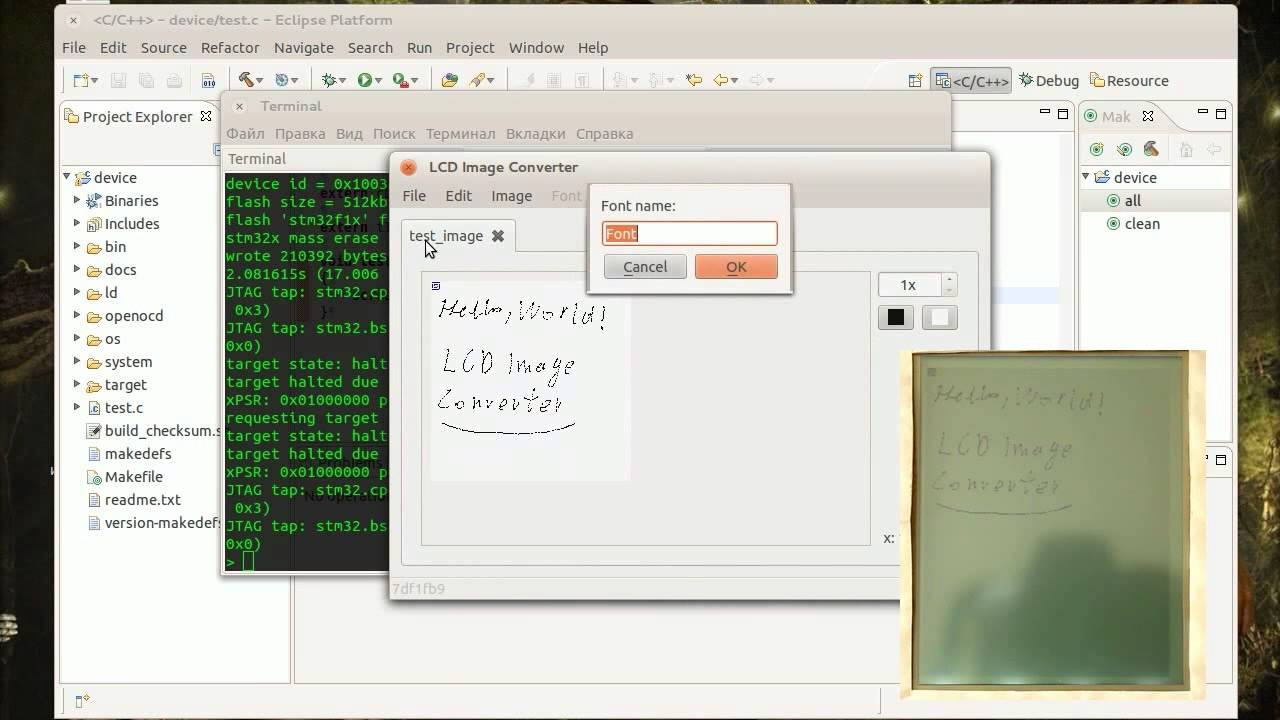Screen dimensions: 1280x720
Task: Click the new Make Target icon in Make panel
Action: (x=1097, y=149)
